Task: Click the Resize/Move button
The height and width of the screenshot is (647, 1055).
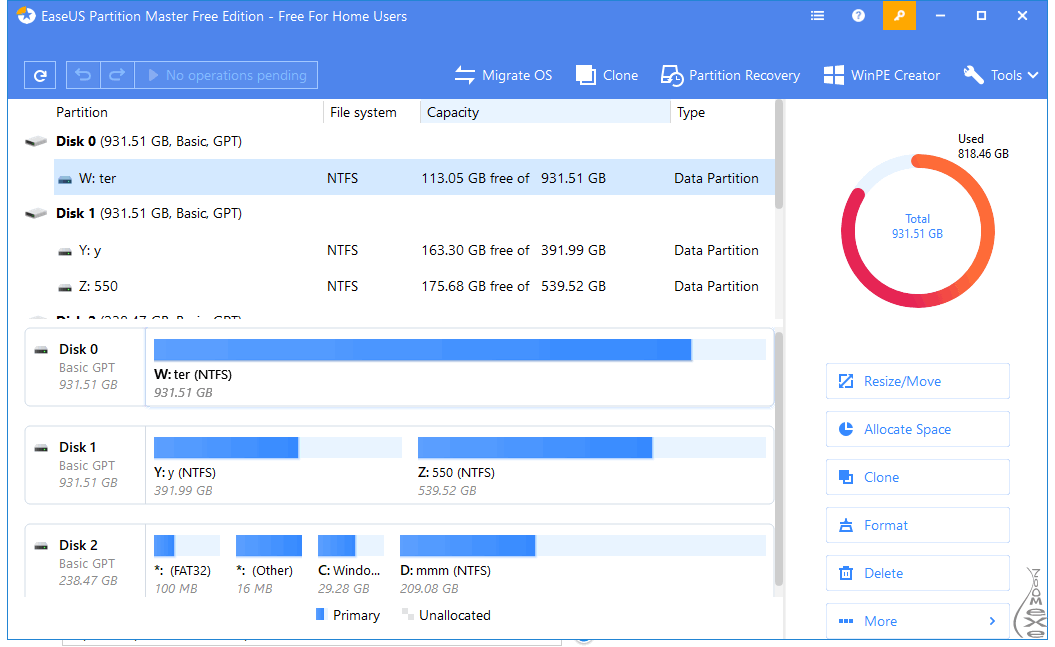Action: click(x=918, y=381)
